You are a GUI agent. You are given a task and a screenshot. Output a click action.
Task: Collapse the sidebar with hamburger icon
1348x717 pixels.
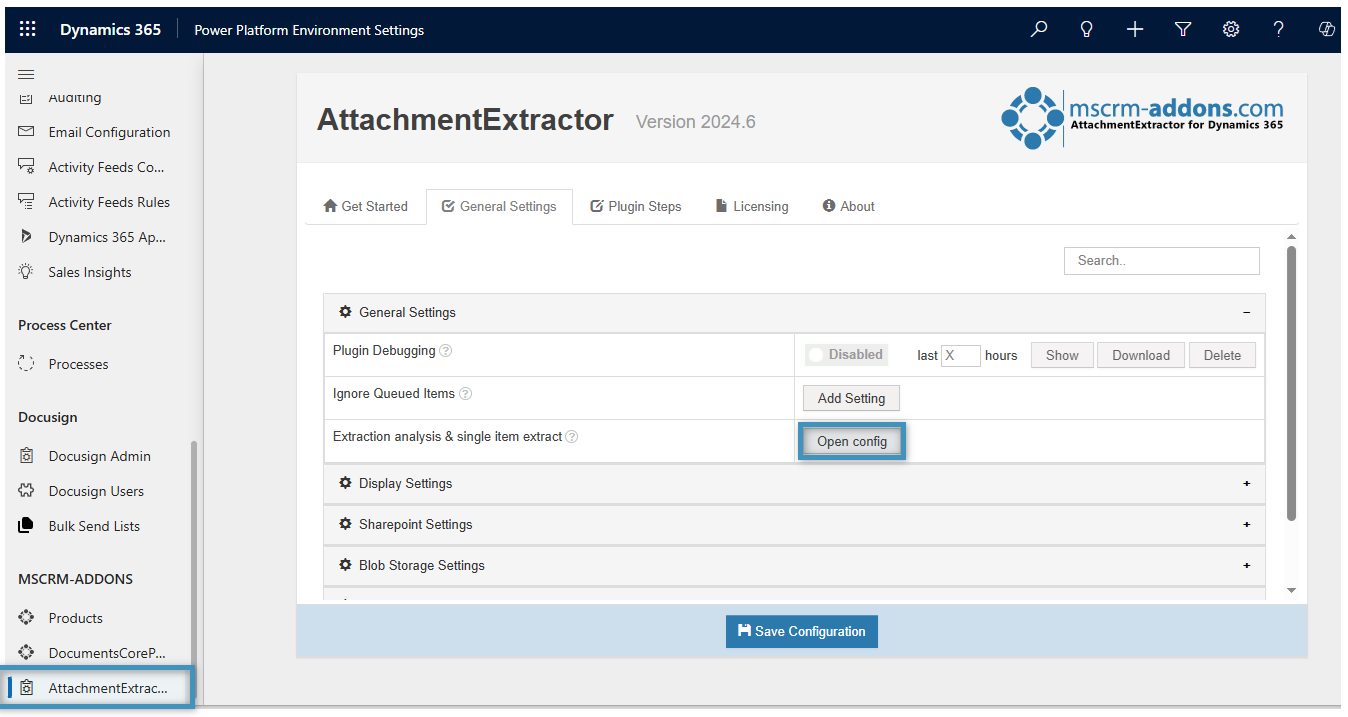coord(26,74)
